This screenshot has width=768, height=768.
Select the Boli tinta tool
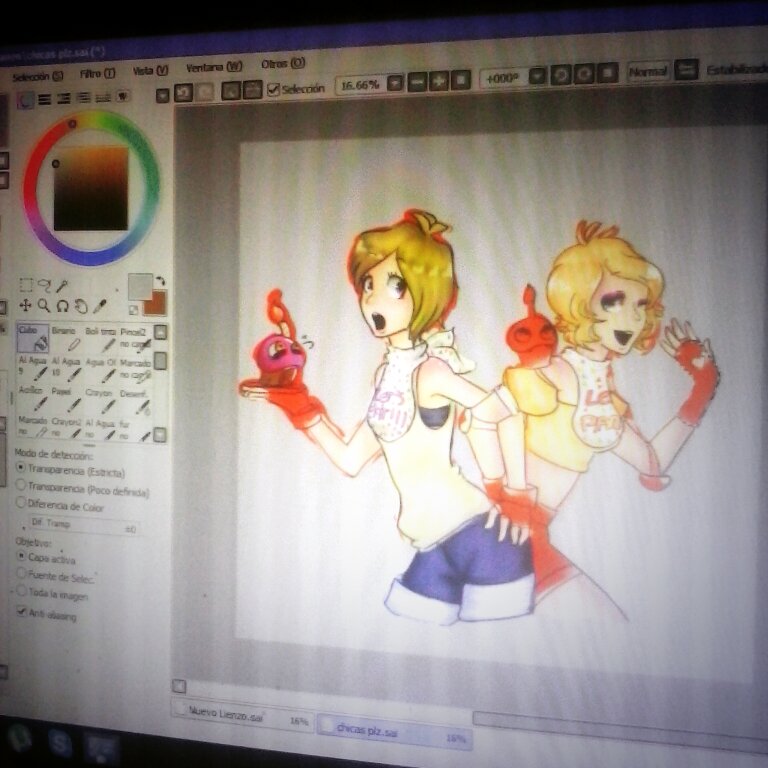click(x=101, y=339)
